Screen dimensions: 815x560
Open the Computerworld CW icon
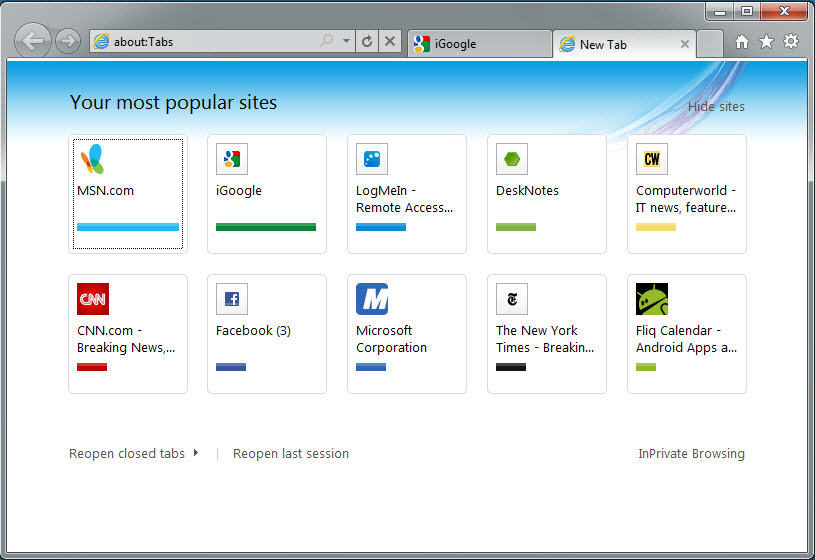pos(652,159)
